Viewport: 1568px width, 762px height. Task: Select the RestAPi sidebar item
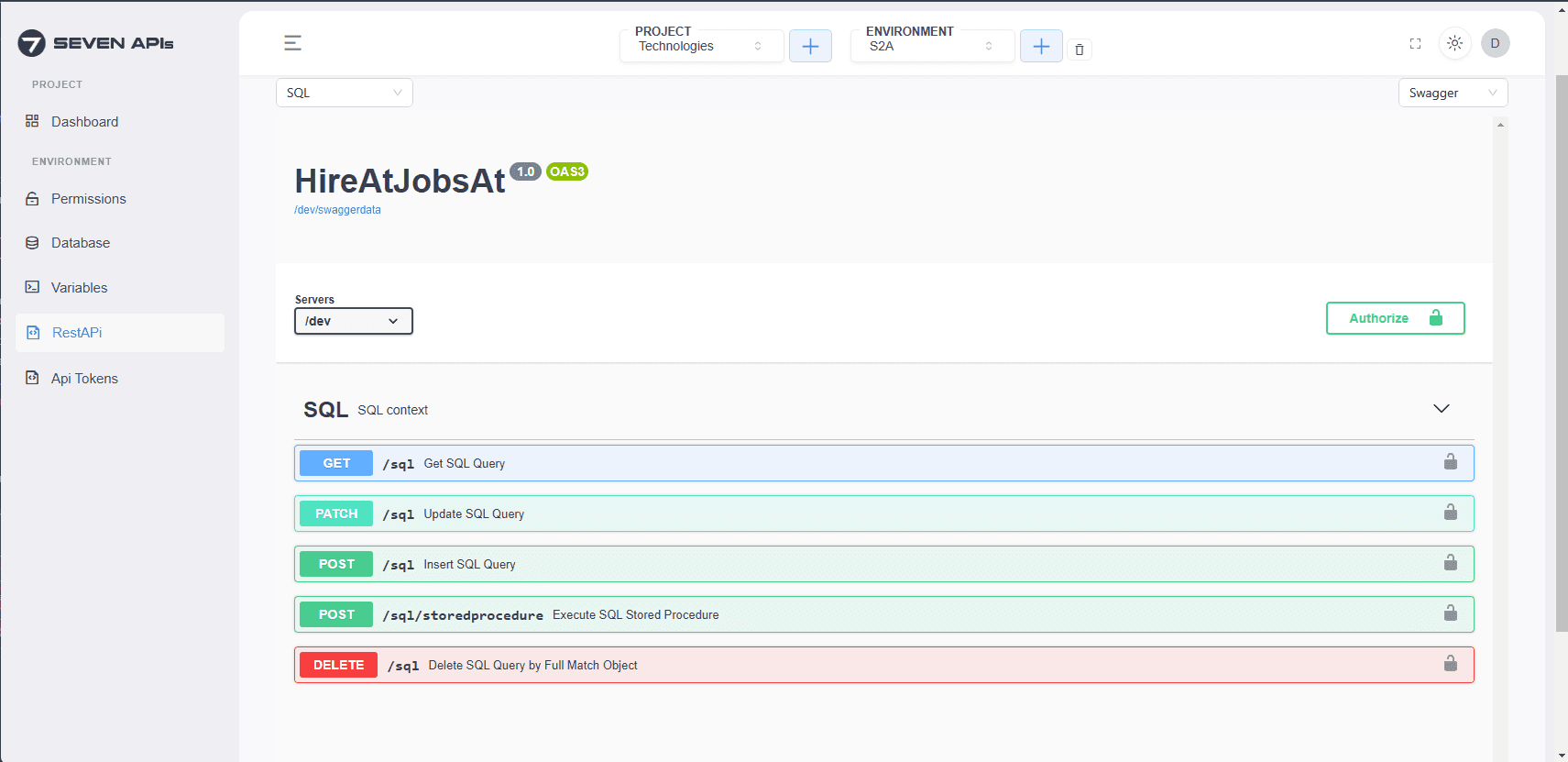[119, 333]
